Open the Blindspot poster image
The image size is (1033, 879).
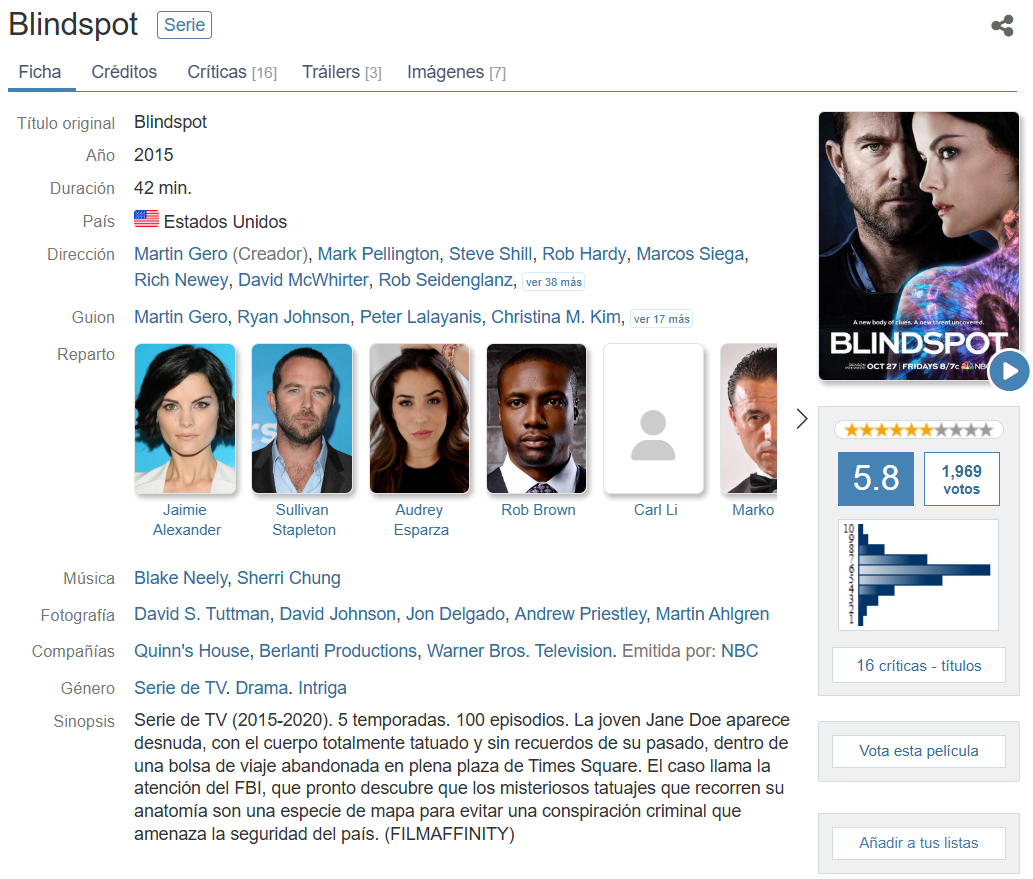pos(917,240)
